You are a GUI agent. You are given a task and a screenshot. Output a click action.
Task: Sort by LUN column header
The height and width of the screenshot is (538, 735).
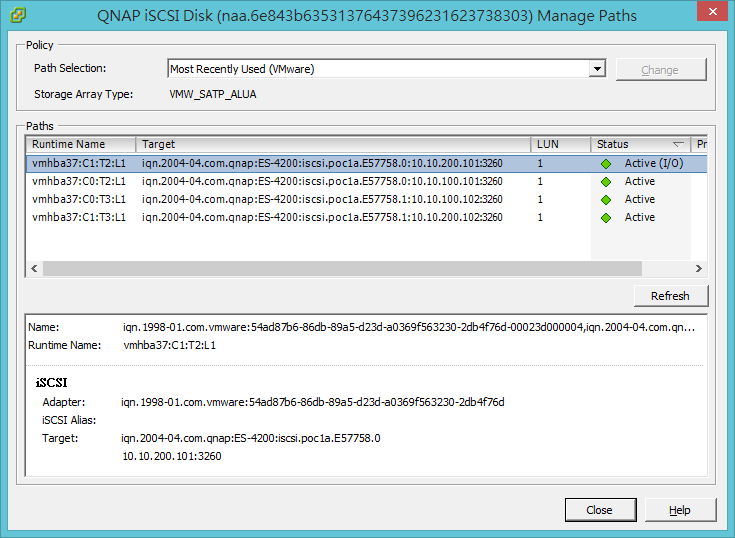pyautogui.click(x=560, y=144)
